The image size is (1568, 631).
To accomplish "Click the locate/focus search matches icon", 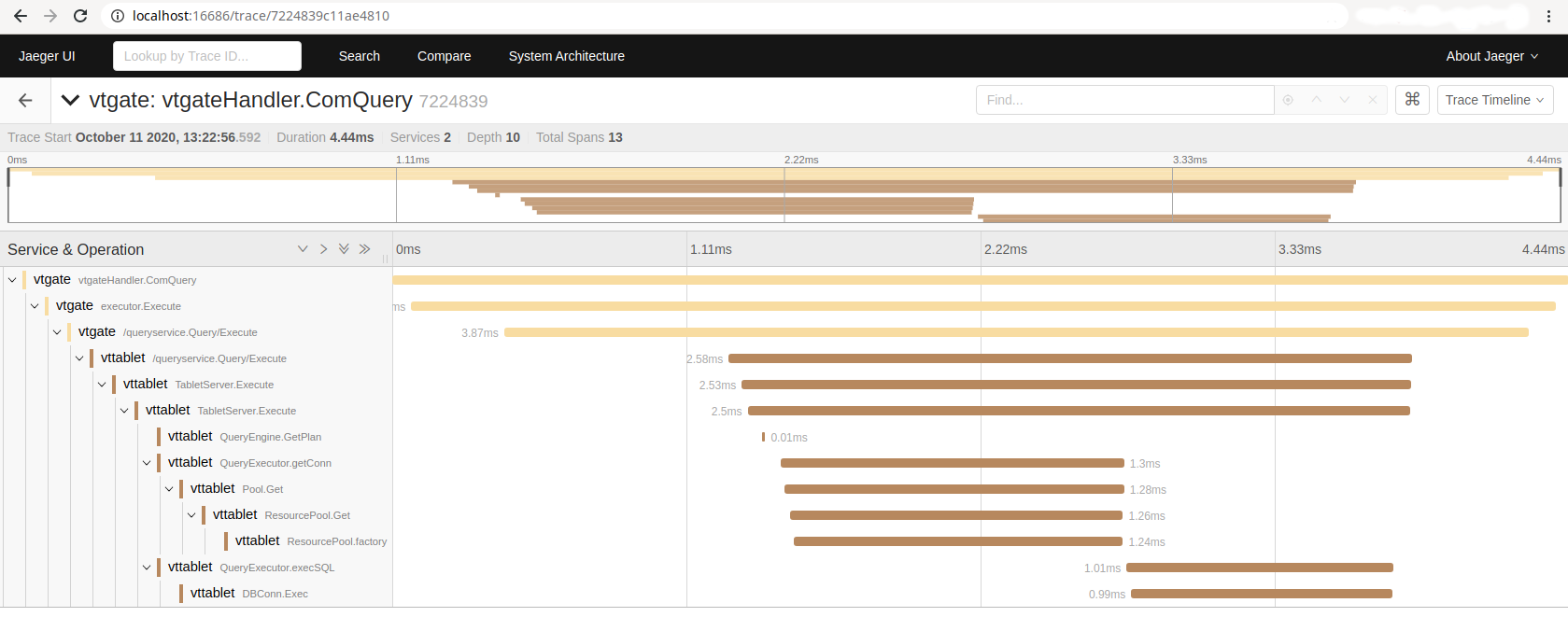I will [1288, 100].
